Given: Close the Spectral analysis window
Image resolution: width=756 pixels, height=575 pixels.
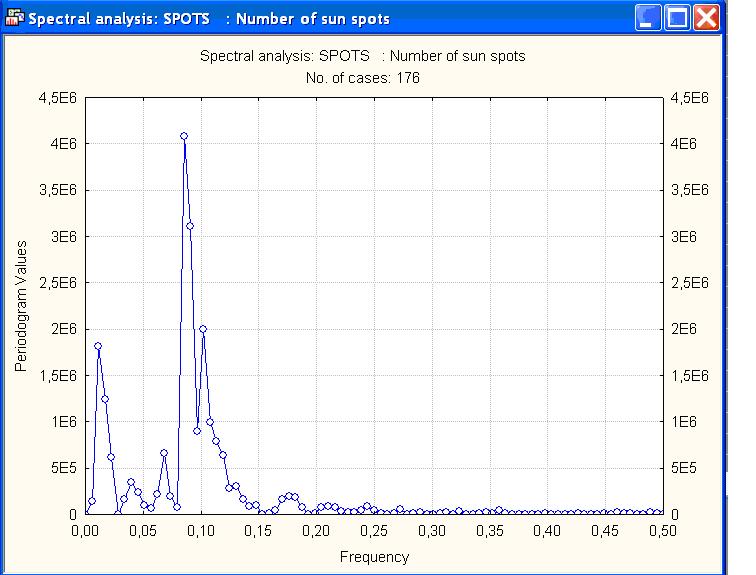Looking at the screenshot, I should 706,18.
